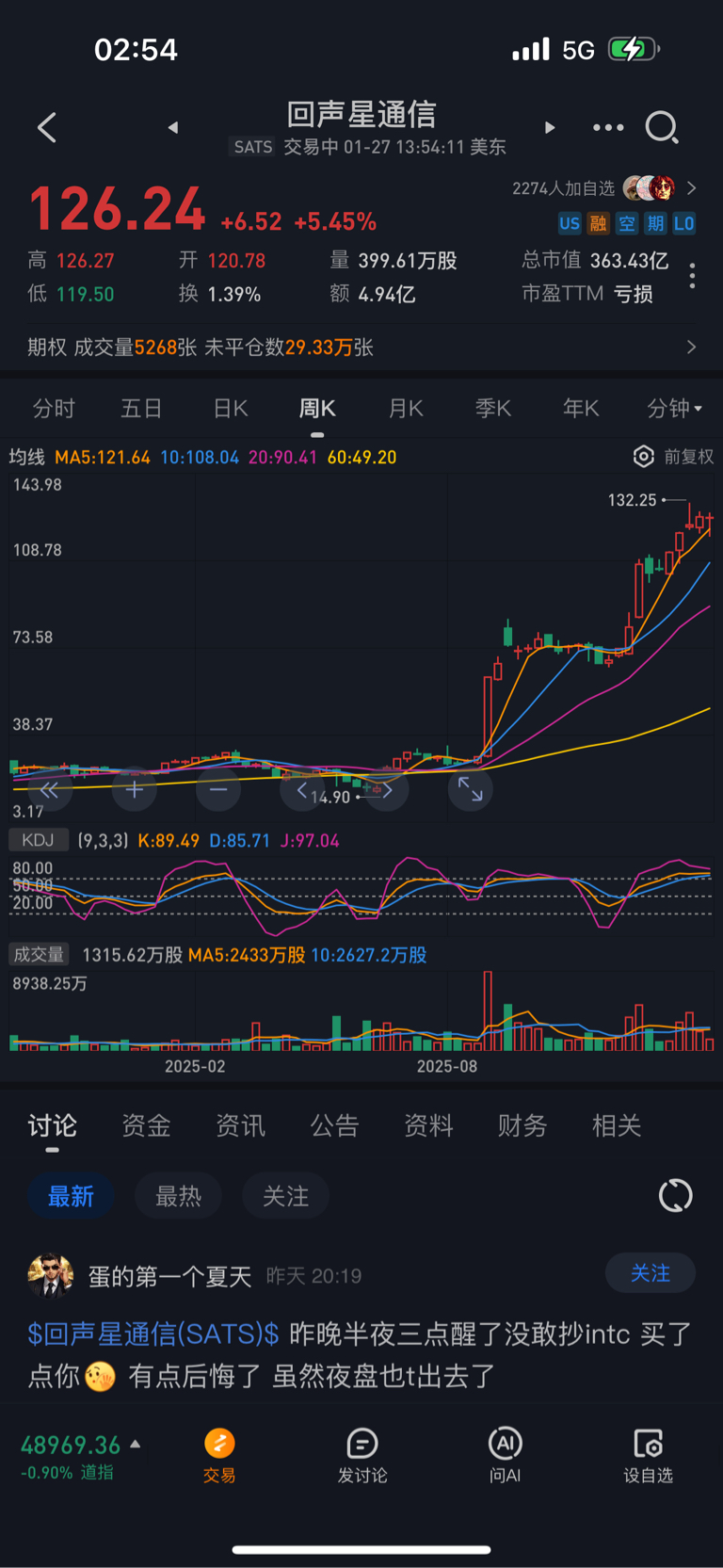The height and width of the screenshot is (1568, 723).
Task: Open $回声星通信(SATS)$ stock link in post
Action: tap(153, 1334)
